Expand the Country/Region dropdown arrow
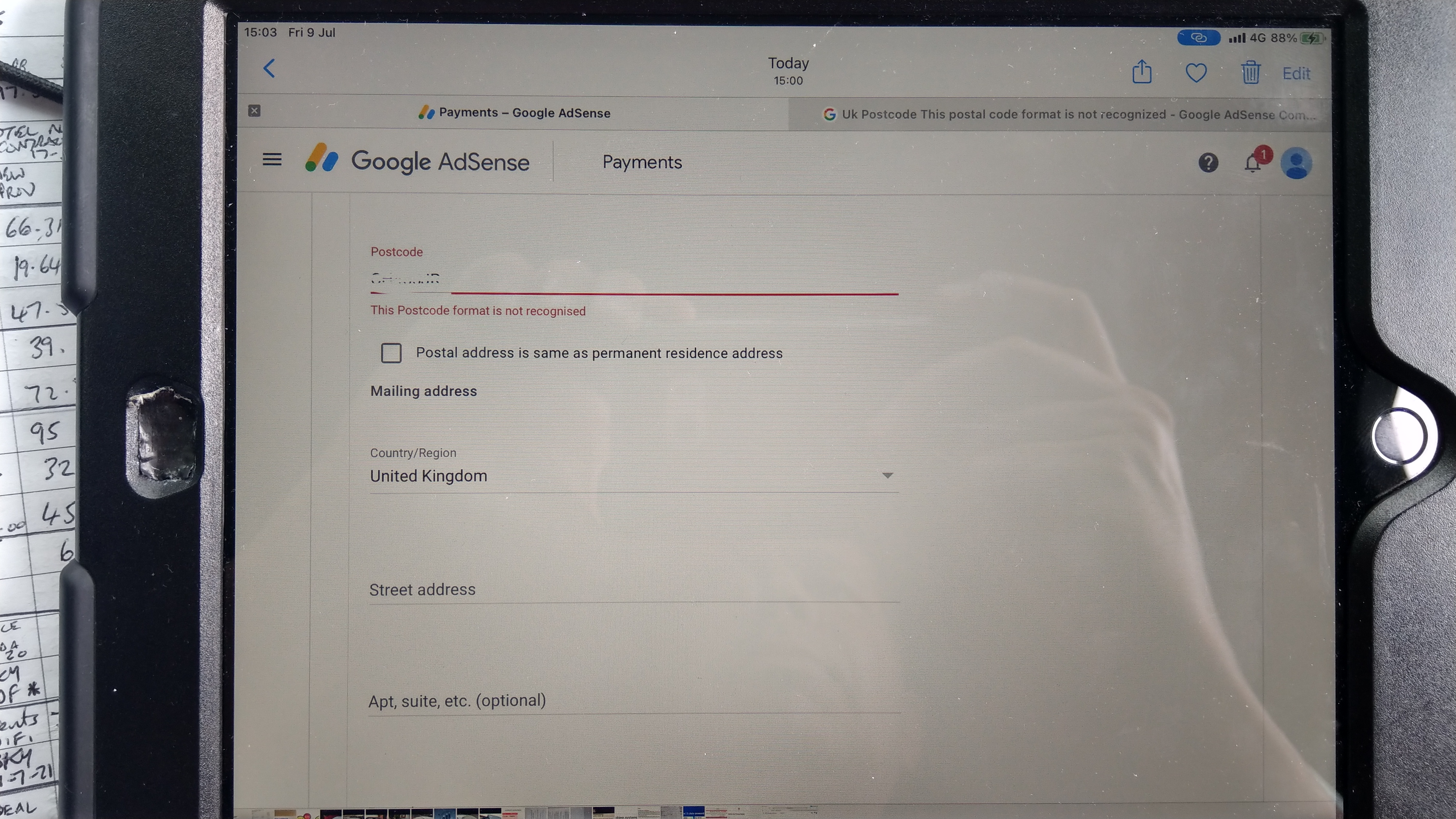Image resolution: width=1456 pixels, height=819 pixels. click(x=887, y=476)
